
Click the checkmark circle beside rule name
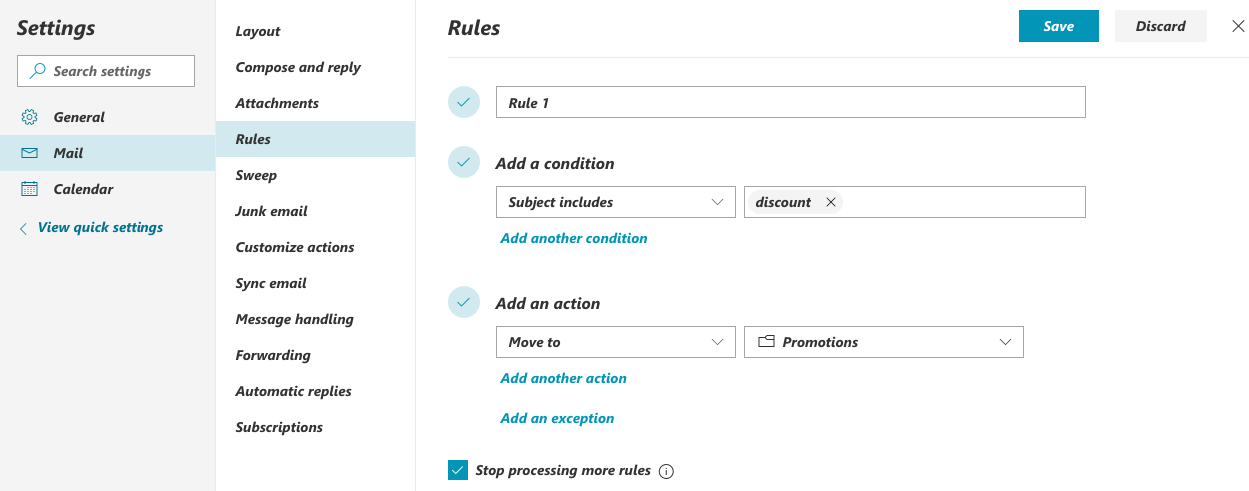(464, 102)
